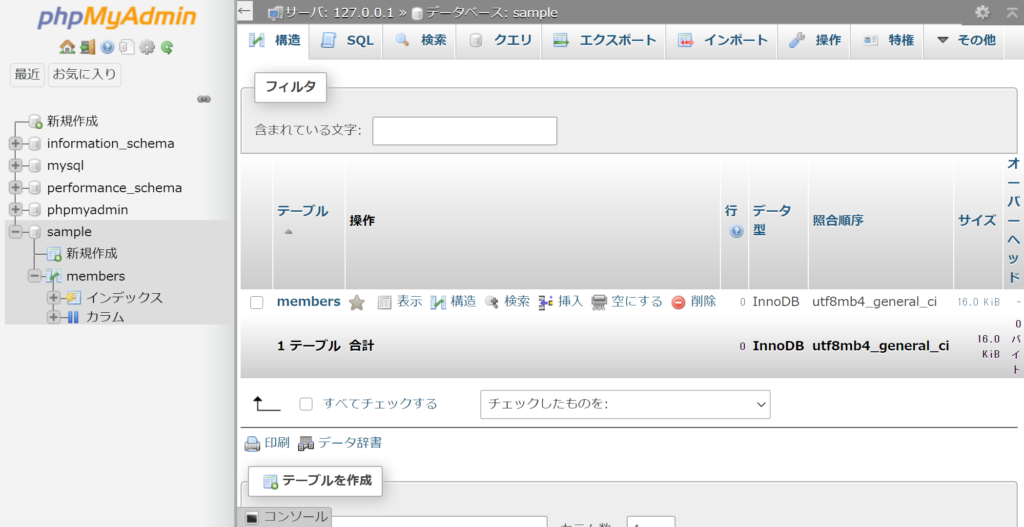Expand the カラム node under members

[53, 317]
